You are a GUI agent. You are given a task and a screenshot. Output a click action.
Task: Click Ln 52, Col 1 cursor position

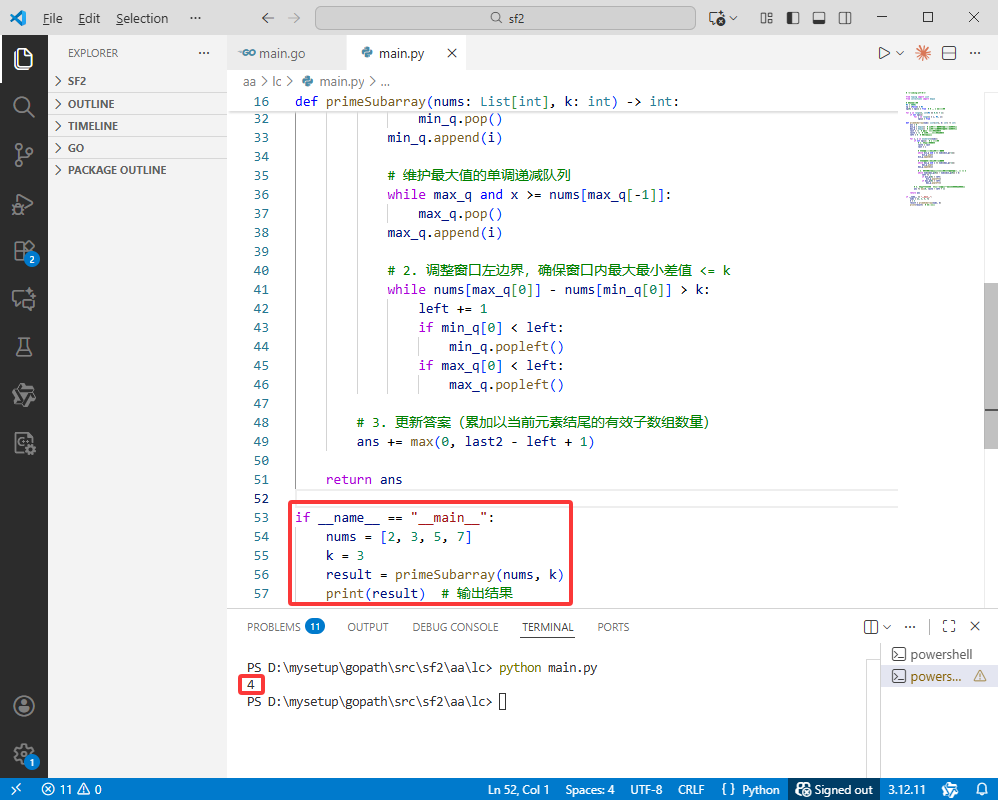518,789
